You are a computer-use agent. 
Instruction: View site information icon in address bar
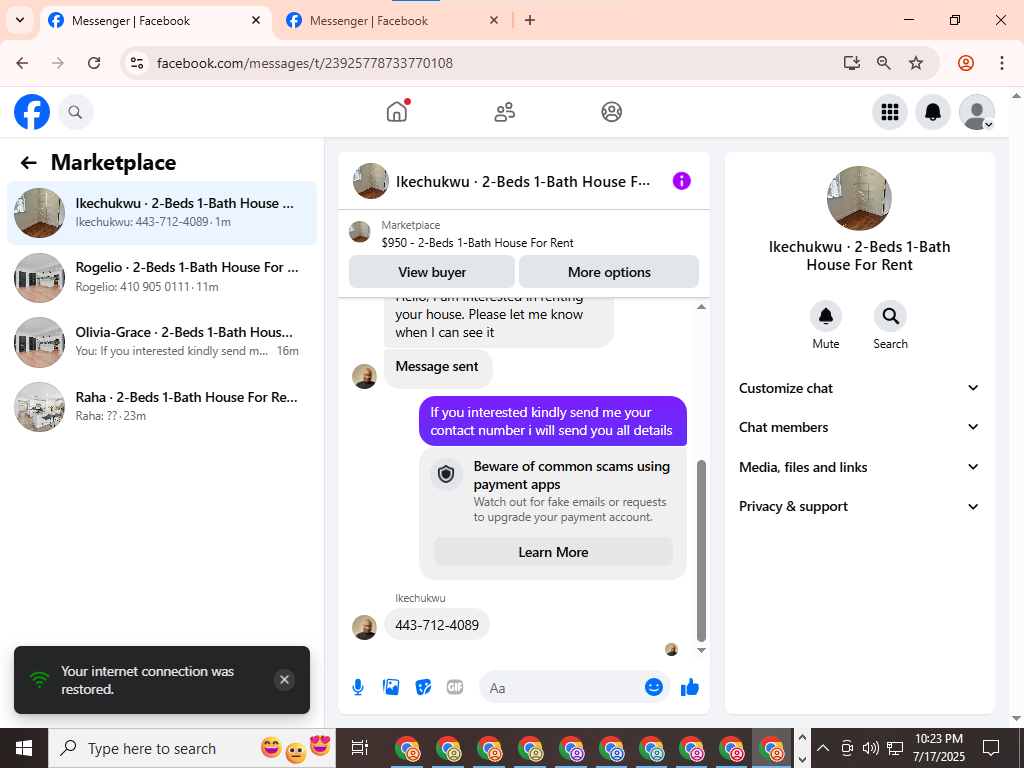136,63
